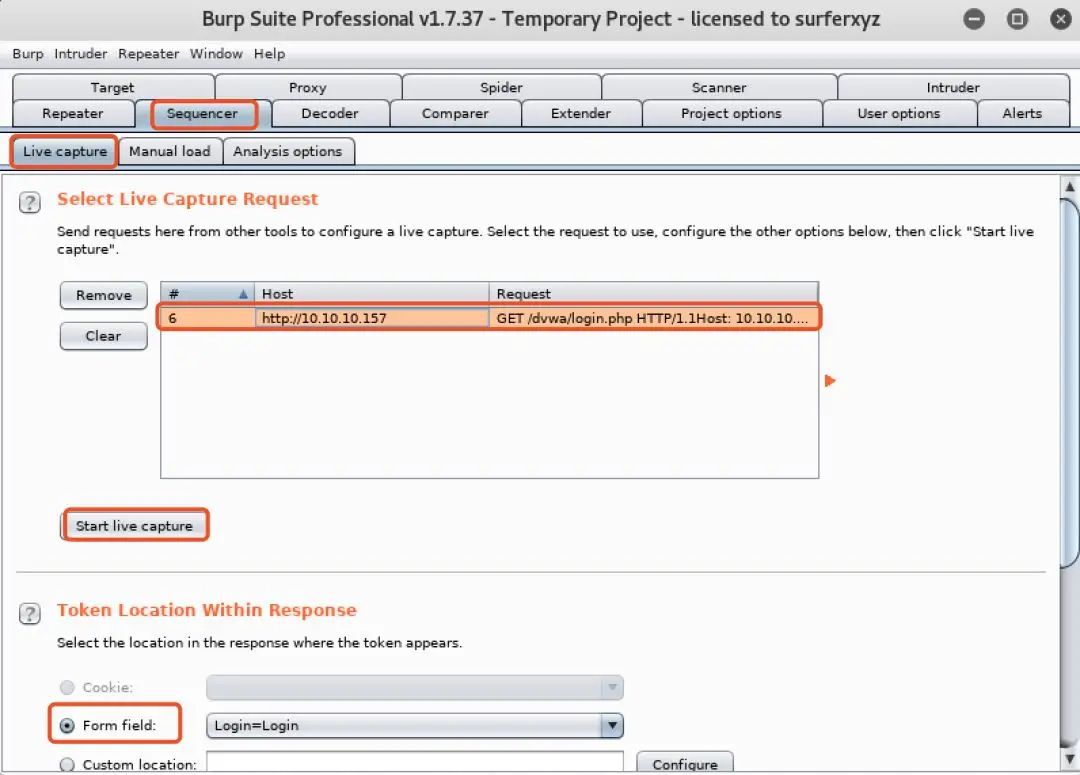Select the Manual load sub-tab
1080x775 pixels.
(x=170, y=152)
